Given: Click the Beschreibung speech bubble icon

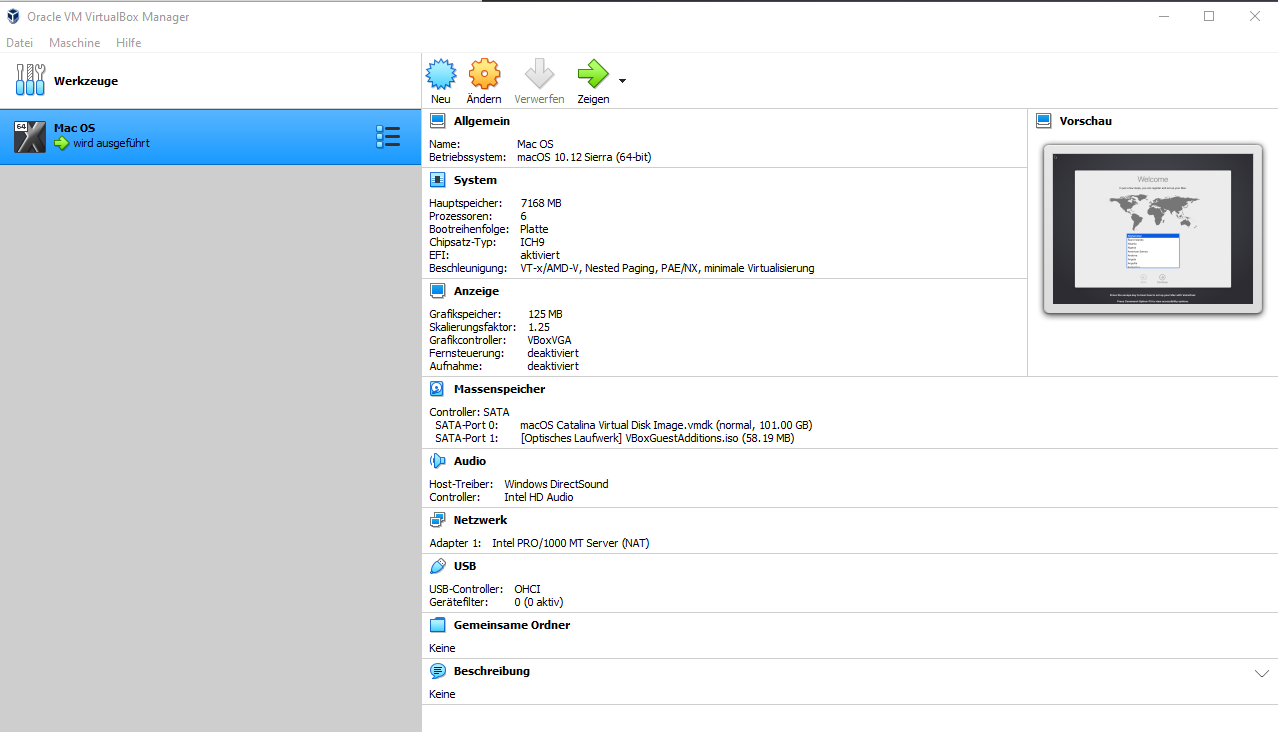Looking at the screenshot, I should 437,671.
